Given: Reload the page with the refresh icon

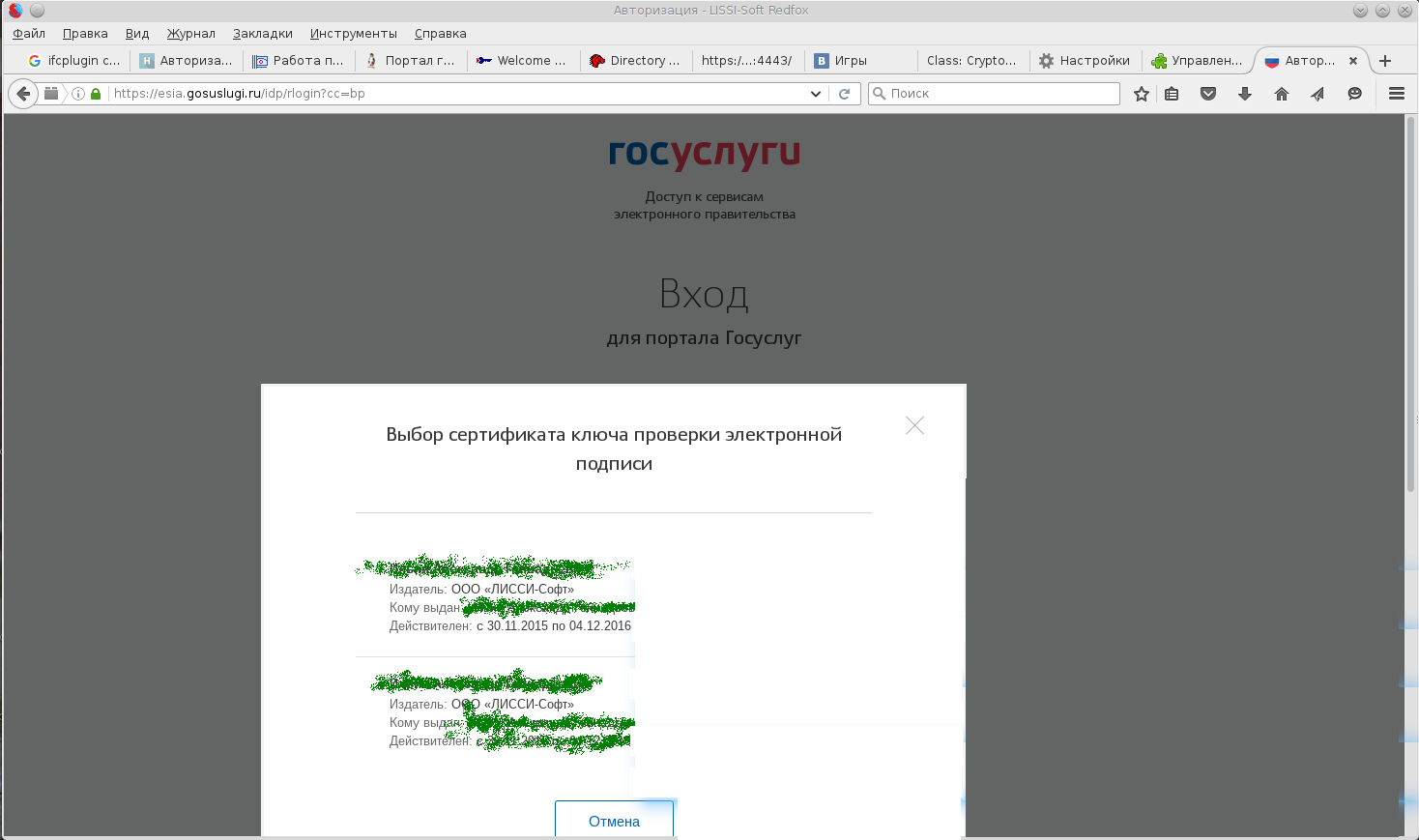Looking at the screenshot, I should point(844,94).
